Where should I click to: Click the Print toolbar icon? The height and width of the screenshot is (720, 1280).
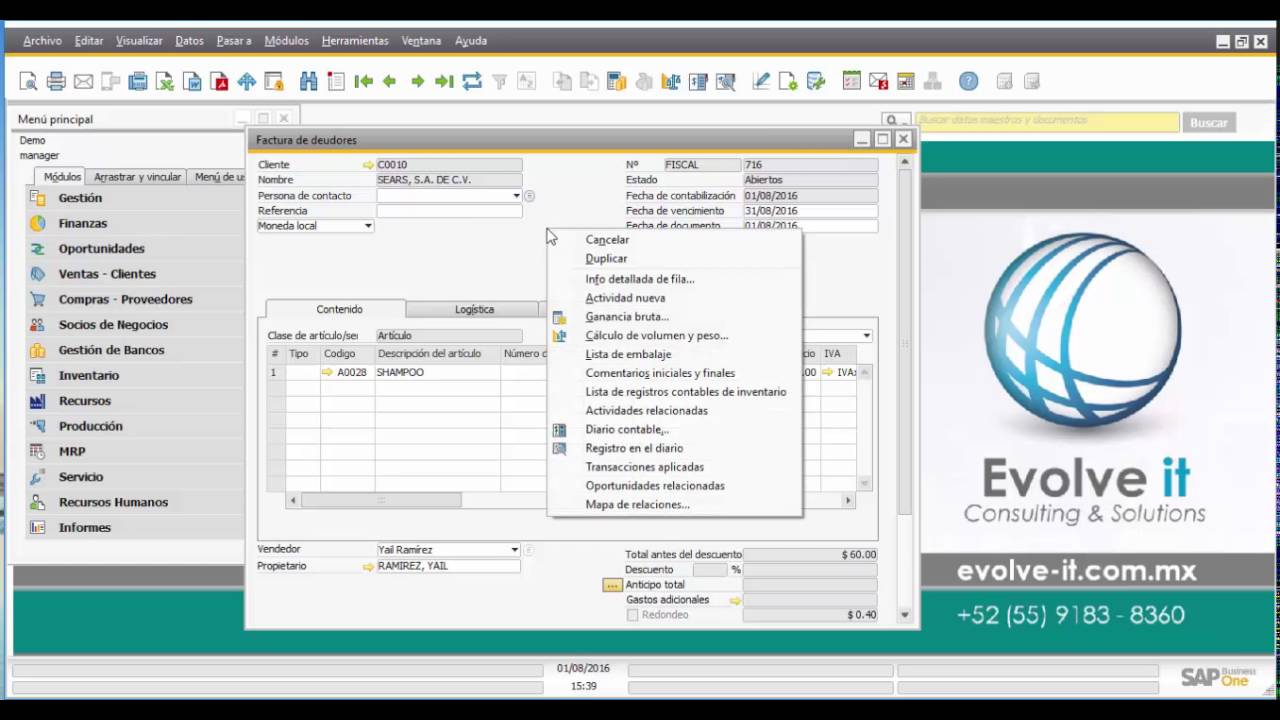coord(56,82)
